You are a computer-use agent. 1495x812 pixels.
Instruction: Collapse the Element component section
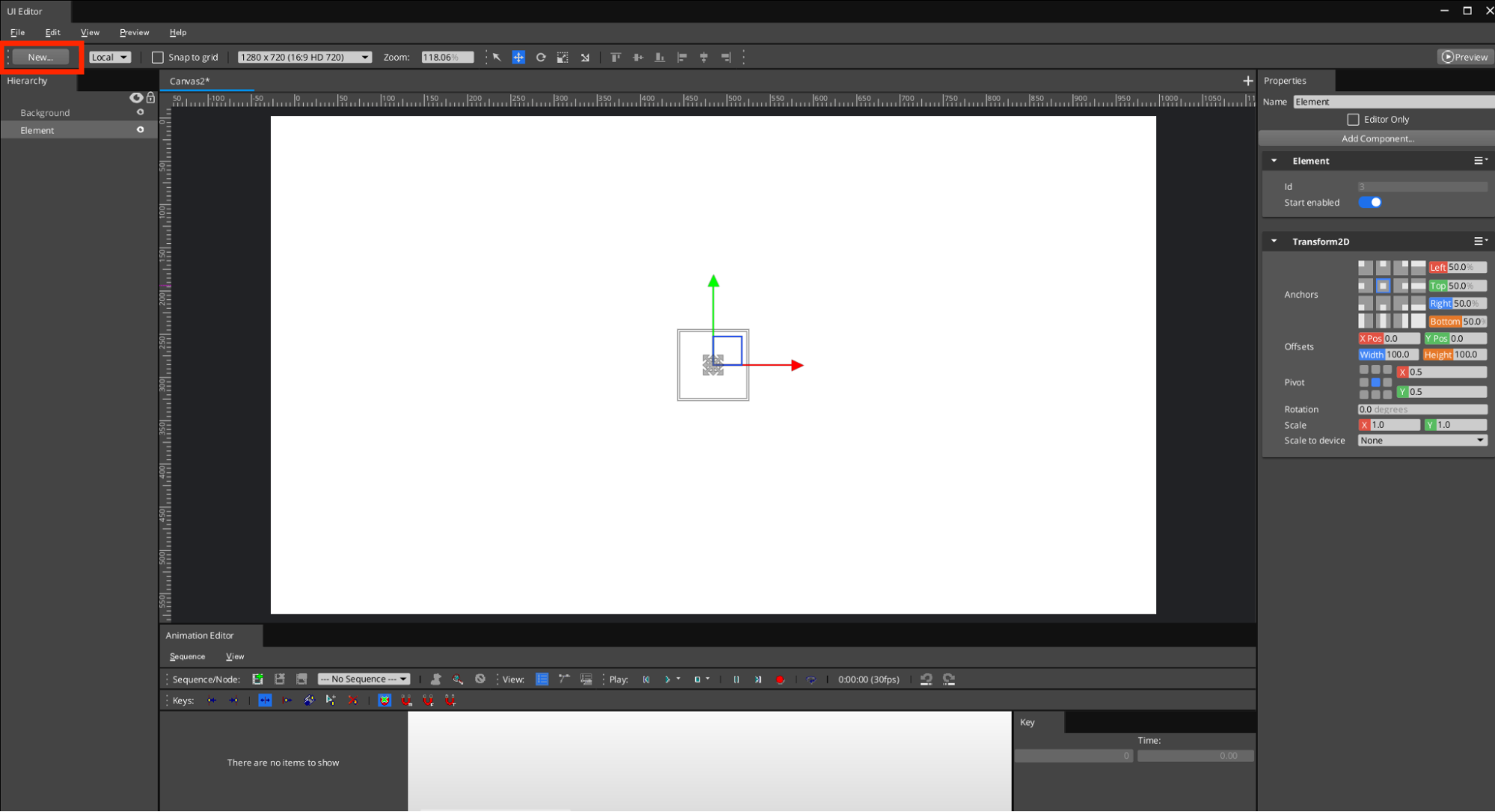click(x=1274, y=161)
